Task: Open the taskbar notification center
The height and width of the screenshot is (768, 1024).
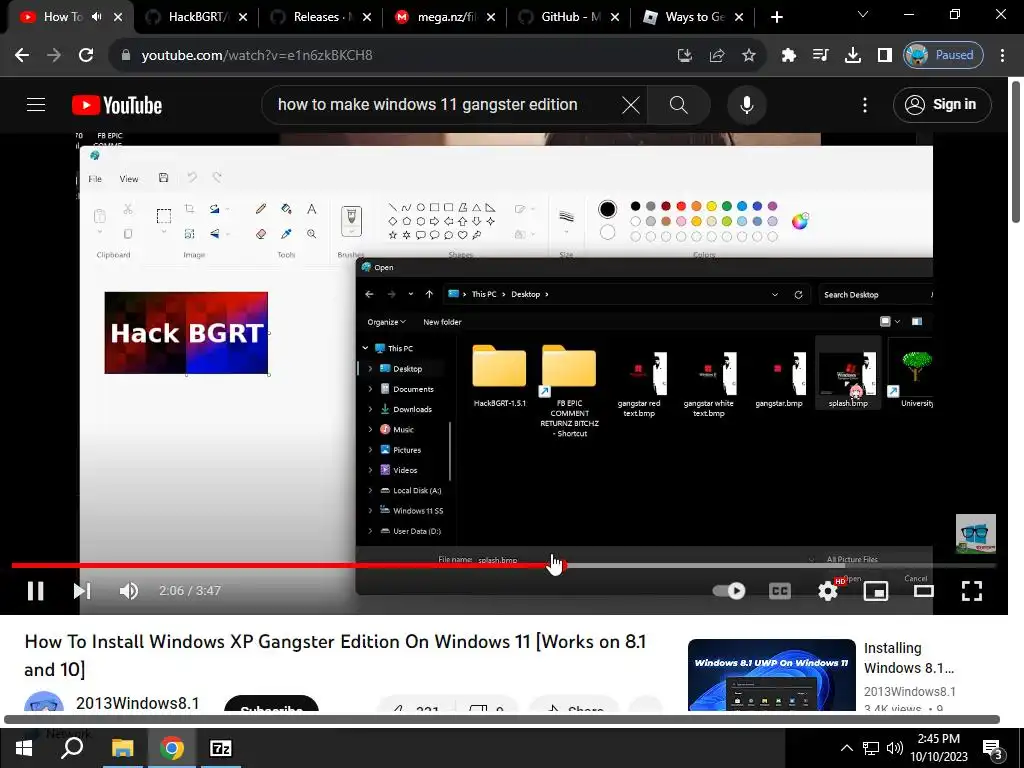Action: click(x=993, y=749)
